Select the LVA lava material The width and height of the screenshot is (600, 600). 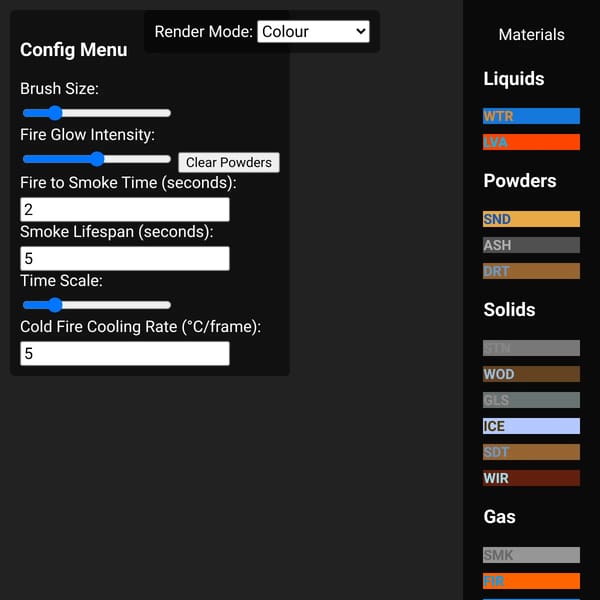click(x=531, y=142)
